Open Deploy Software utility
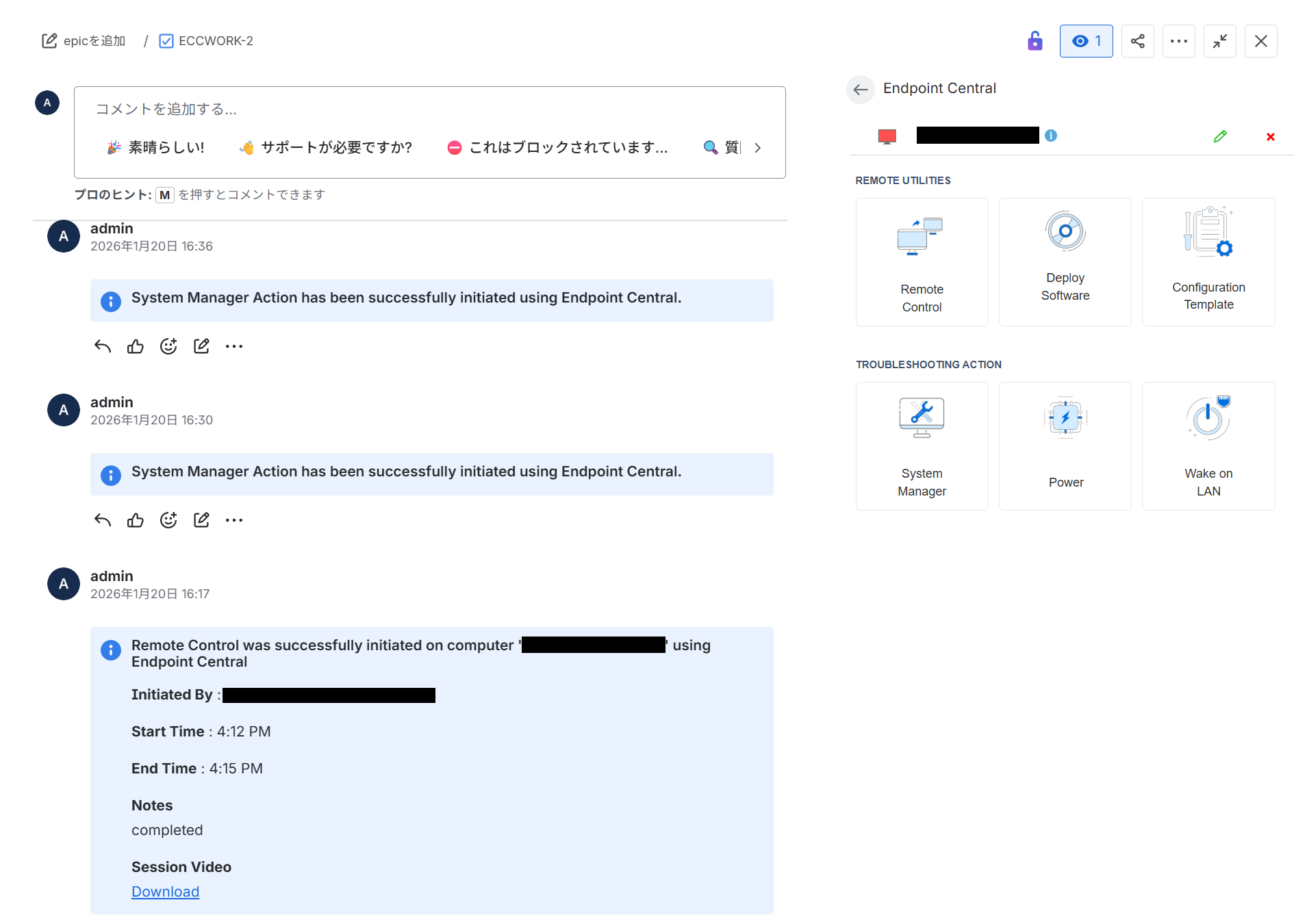The width and height of the screenshot is (1307, 924). (x=1065, y=262)
